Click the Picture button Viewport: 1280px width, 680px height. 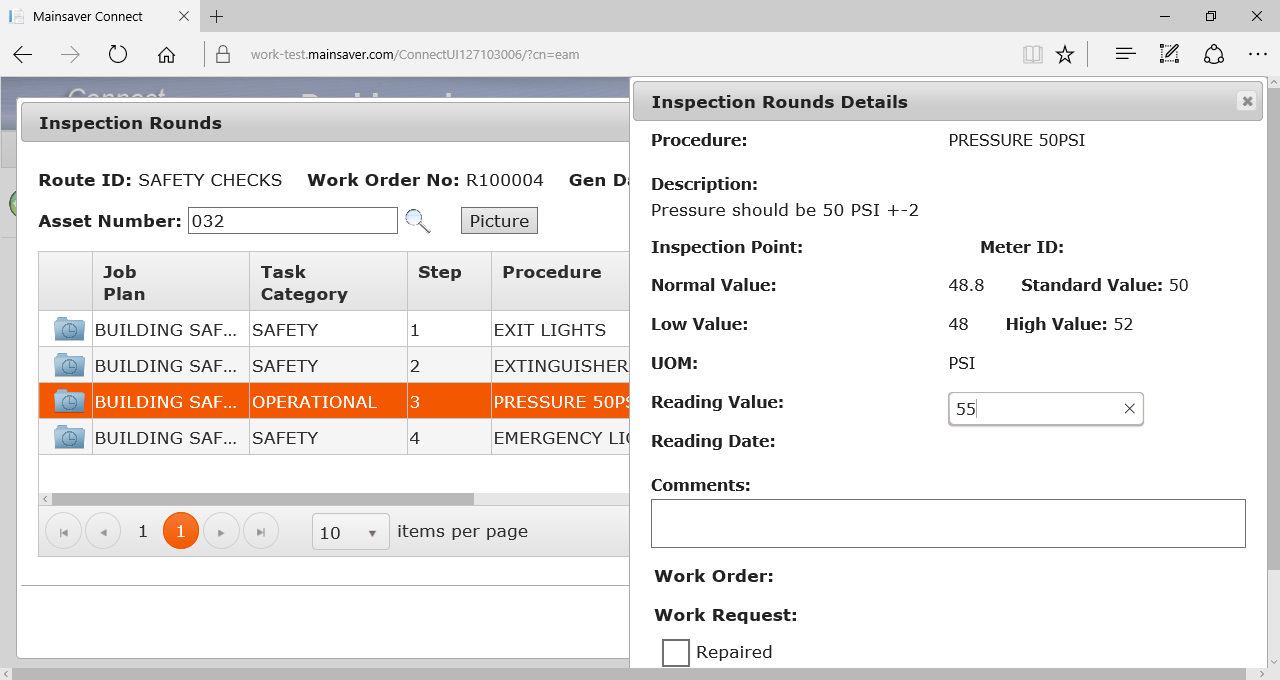(x=498, y=220)
